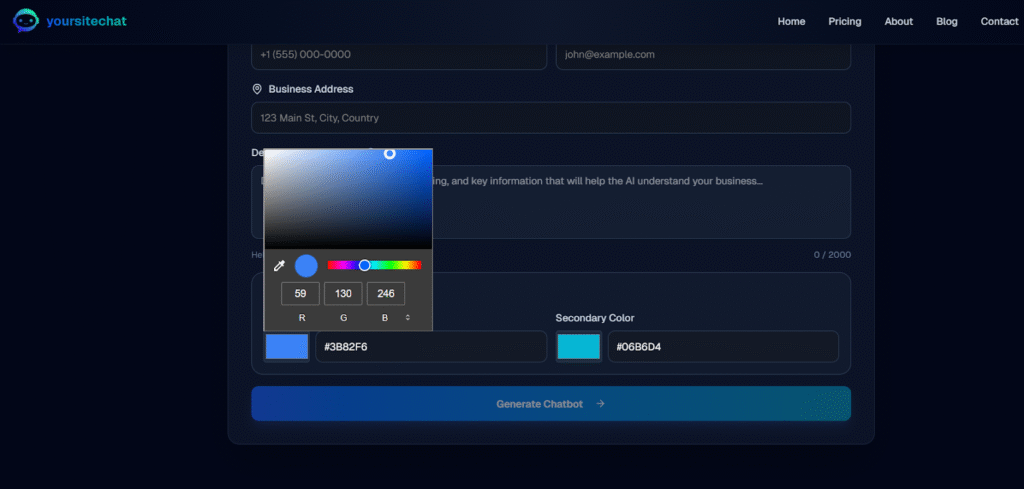Click the current color preview circle
Screen dimensions: 1024x489
pyautogui.click(x=306, y=266)
